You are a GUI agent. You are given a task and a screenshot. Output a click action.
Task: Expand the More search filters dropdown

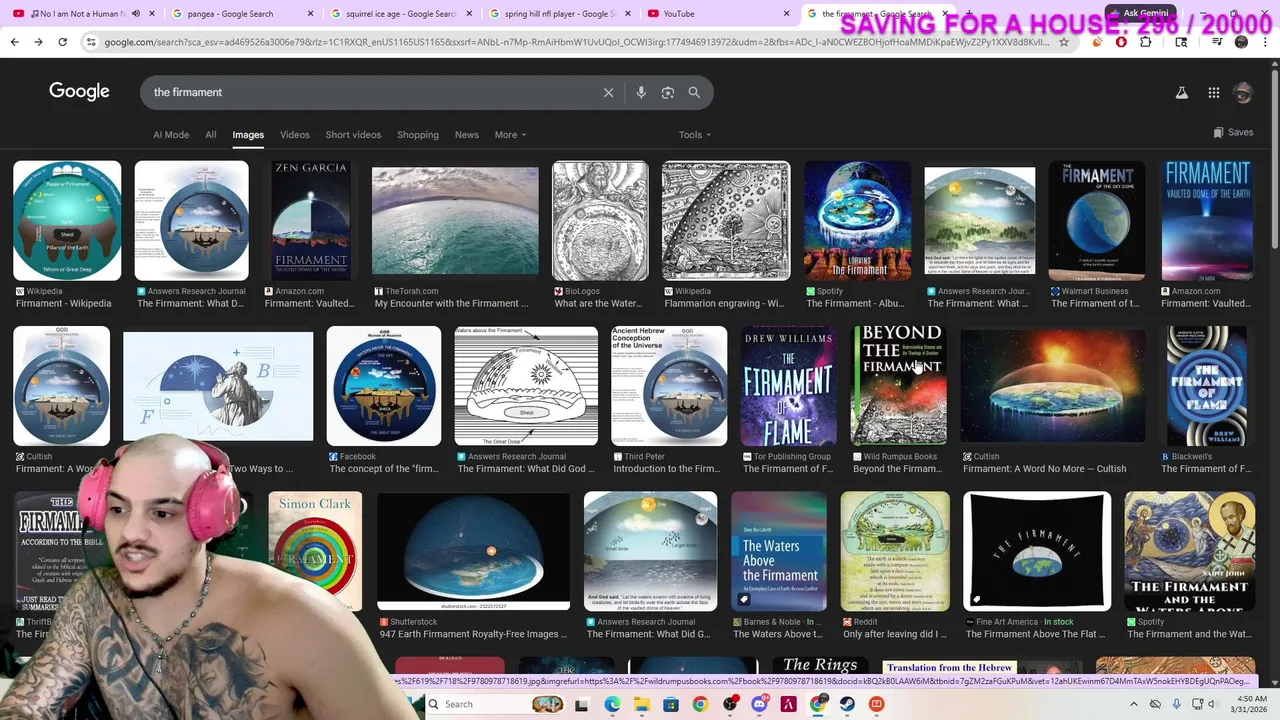coord(510,135)
